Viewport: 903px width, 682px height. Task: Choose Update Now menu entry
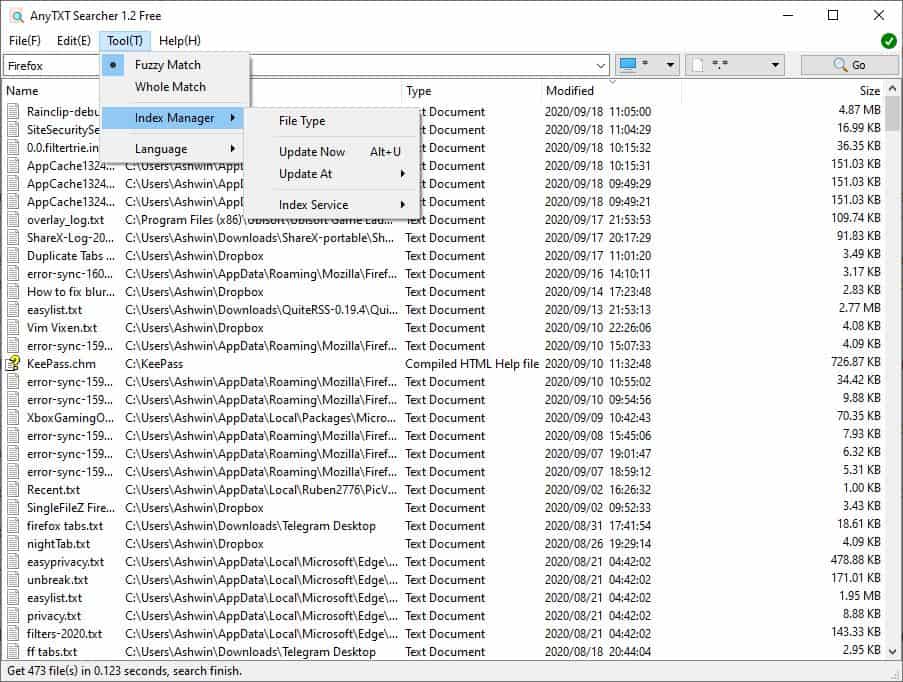pos(341,152)
